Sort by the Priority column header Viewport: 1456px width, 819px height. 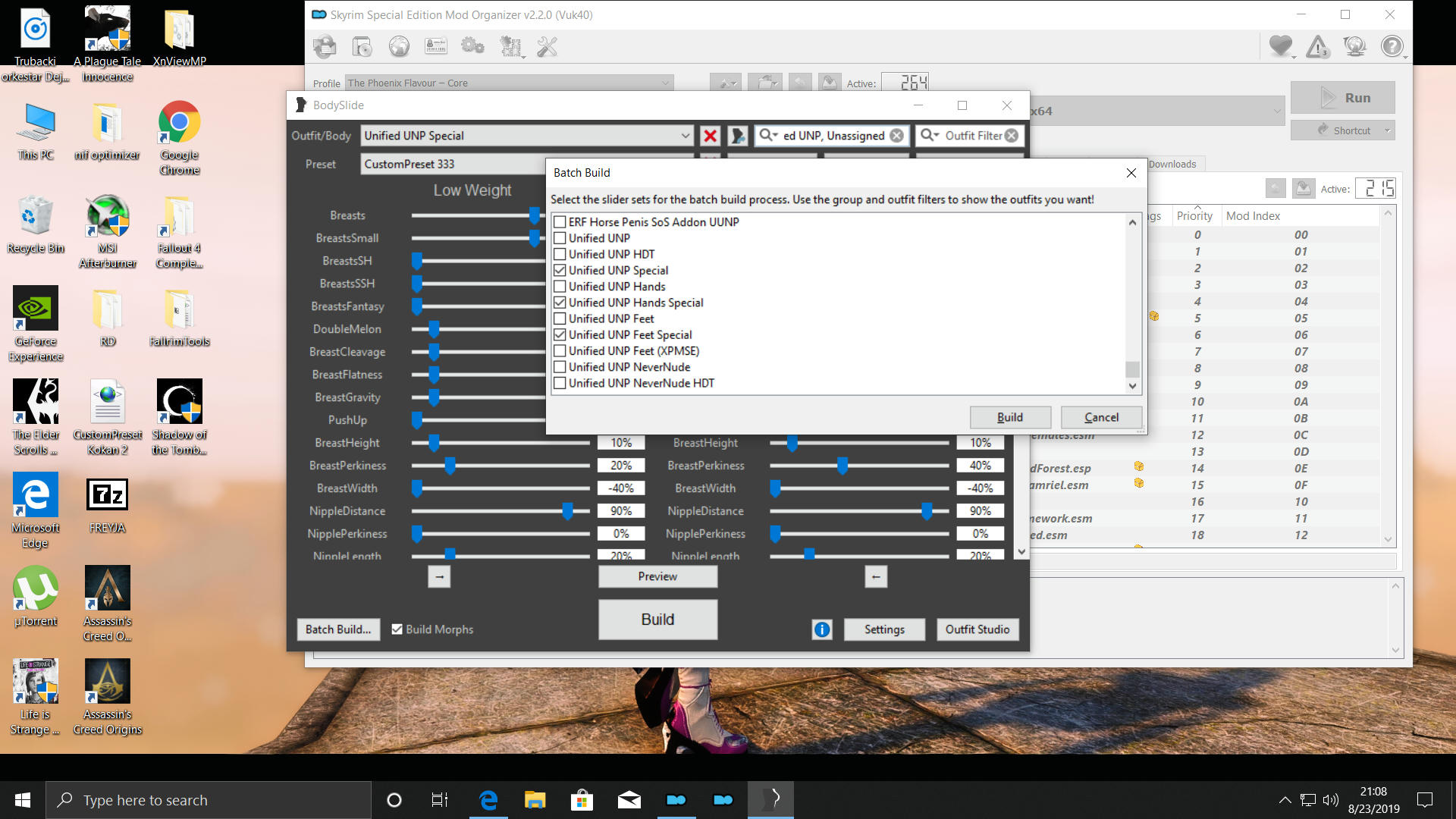point(1194,216)
